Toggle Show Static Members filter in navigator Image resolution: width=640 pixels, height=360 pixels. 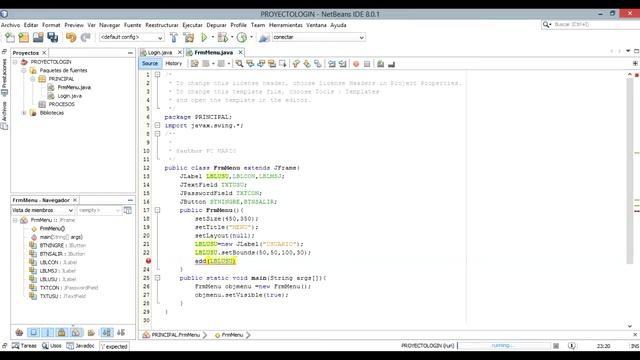[47, 332]
